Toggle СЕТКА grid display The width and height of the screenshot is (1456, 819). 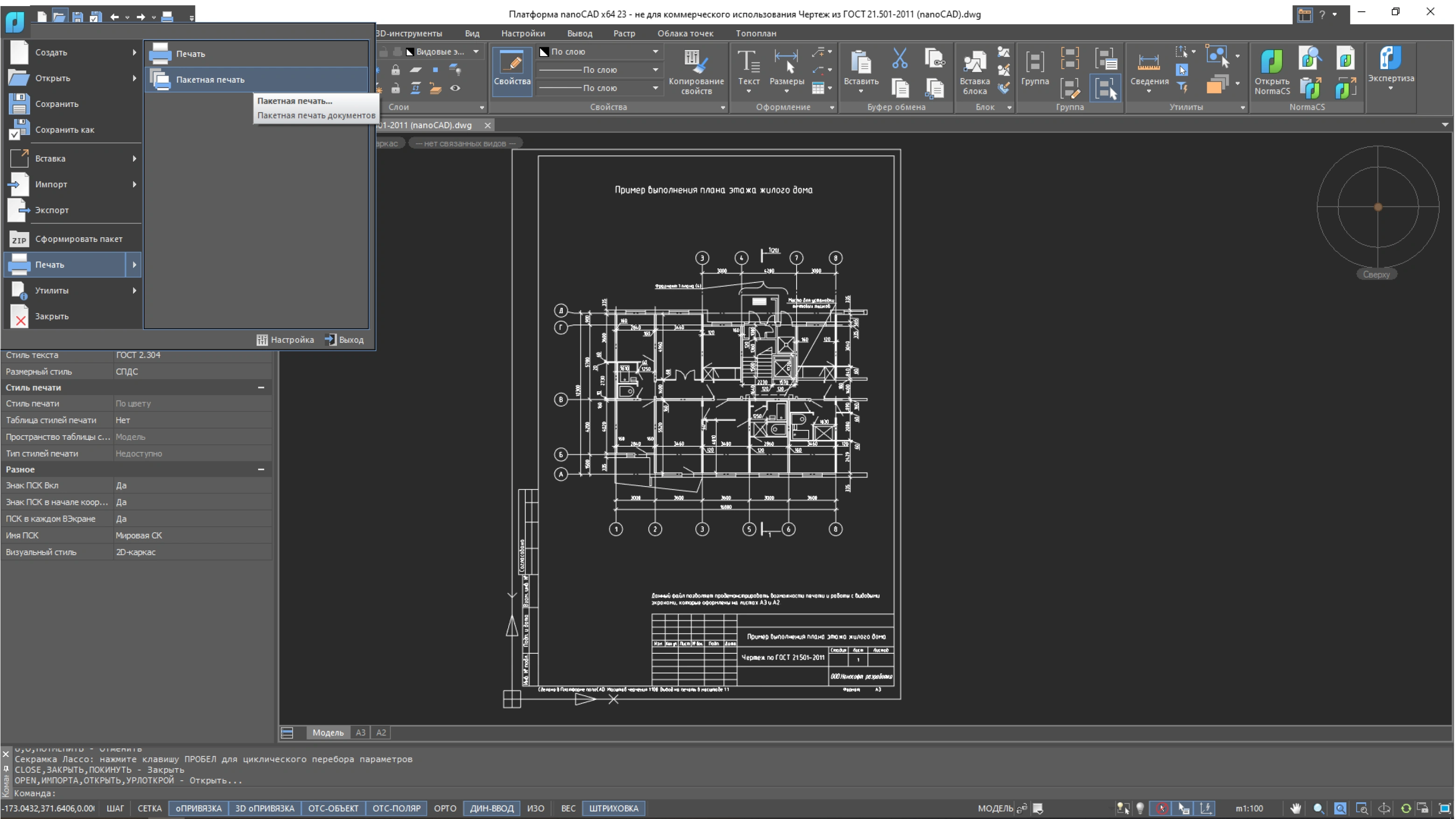click(x=149, y=808)
